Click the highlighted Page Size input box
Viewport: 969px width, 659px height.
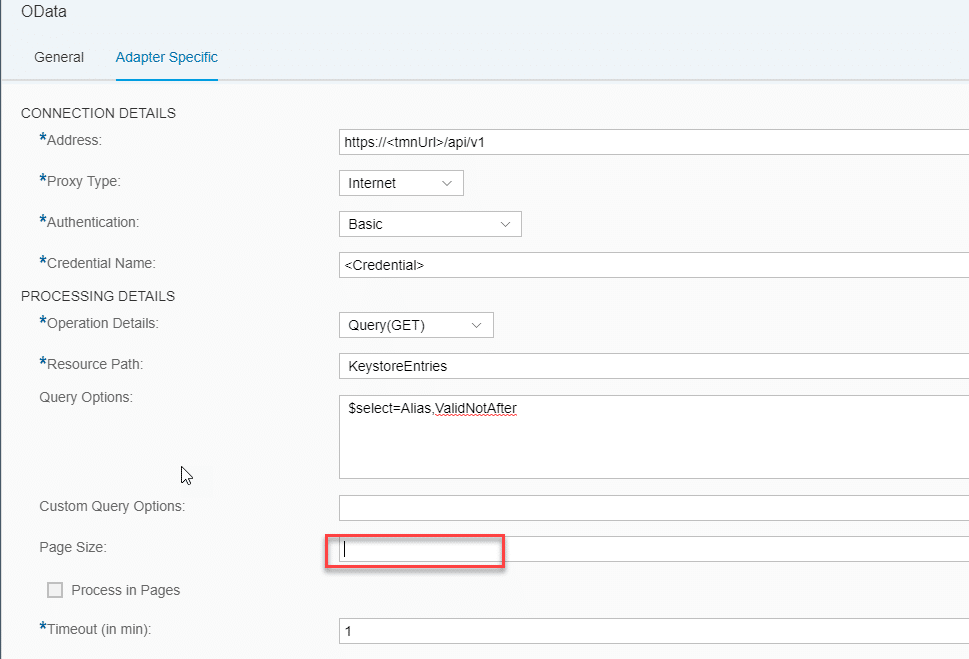click(x=415, y=549)
